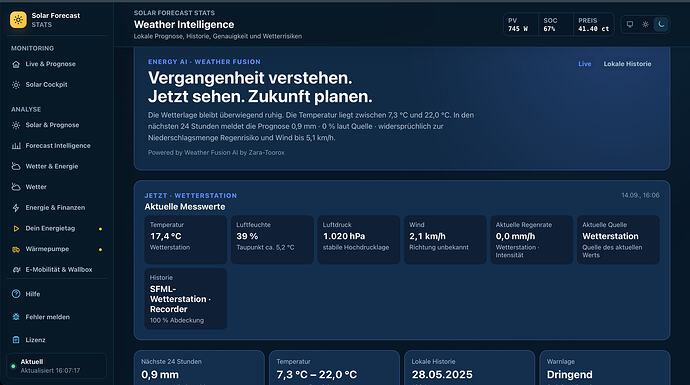Screen dimensions: 690x385
Task: Click the Wetter cloud icon
Action: pyautogui.click(x=16, y=187)
